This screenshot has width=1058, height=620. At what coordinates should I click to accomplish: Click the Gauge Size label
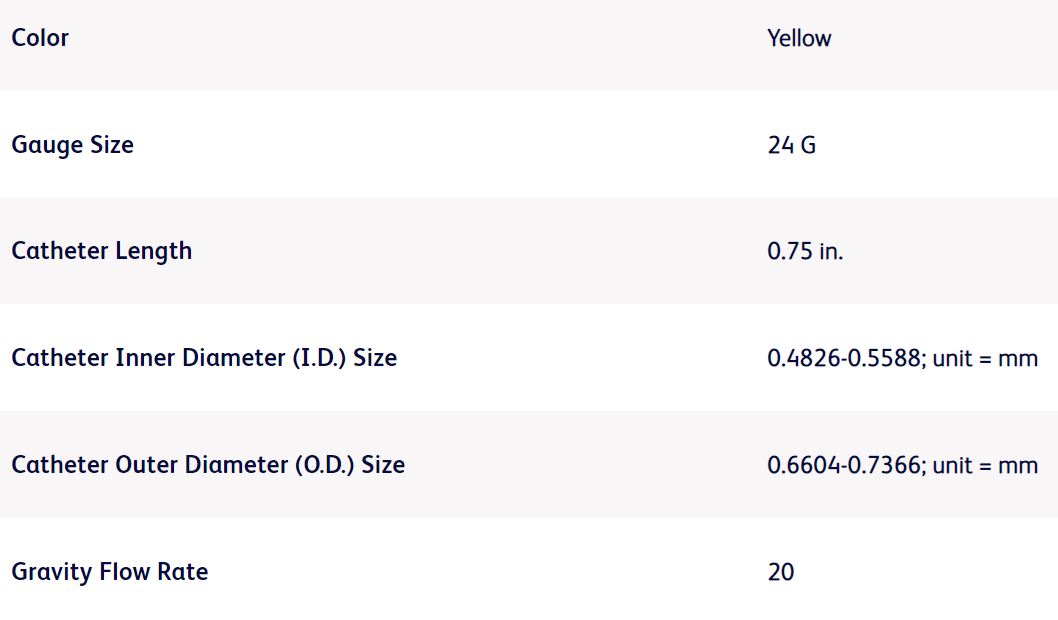(72, 145)
